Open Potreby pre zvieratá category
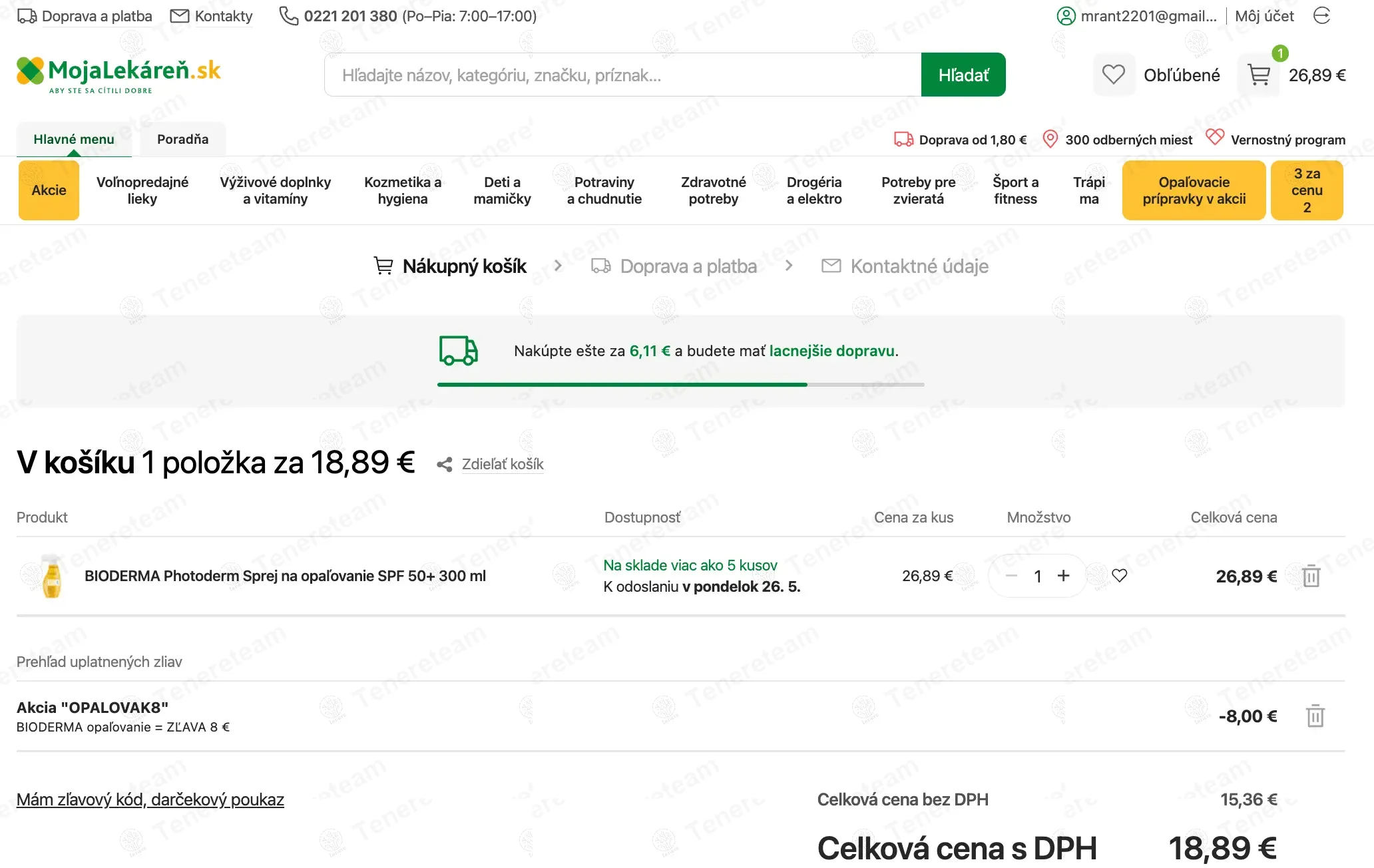The width and height of the screenshot is (1374, 868). pyautogui.click(x=918, y=190)
